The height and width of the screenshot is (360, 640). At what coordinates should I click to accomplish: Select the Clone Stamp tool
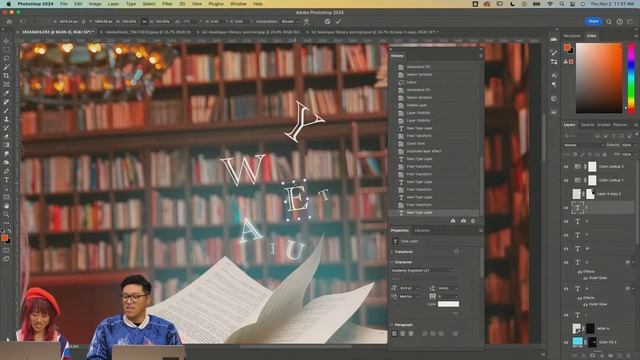tap(6, 119)
